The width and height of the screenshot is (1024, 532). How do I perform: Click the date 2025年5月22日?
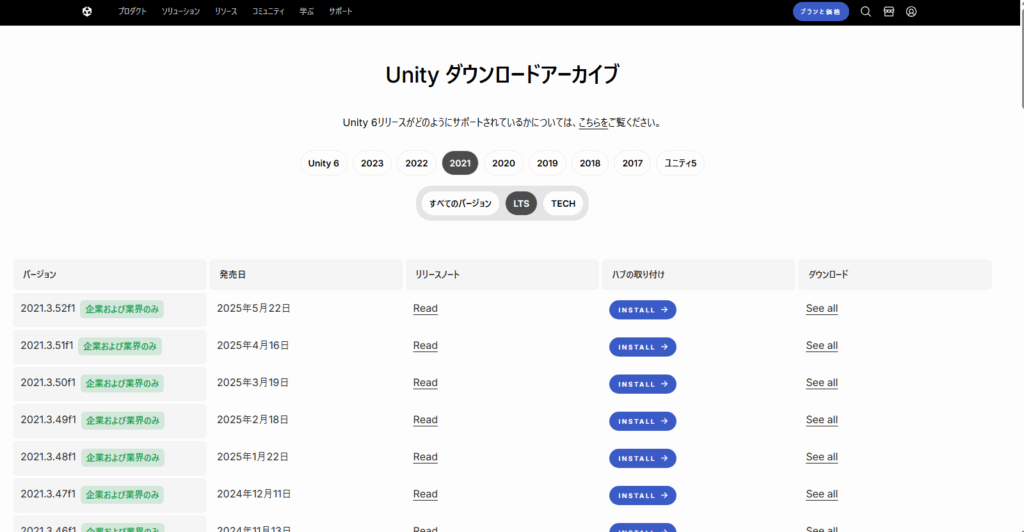253,308
